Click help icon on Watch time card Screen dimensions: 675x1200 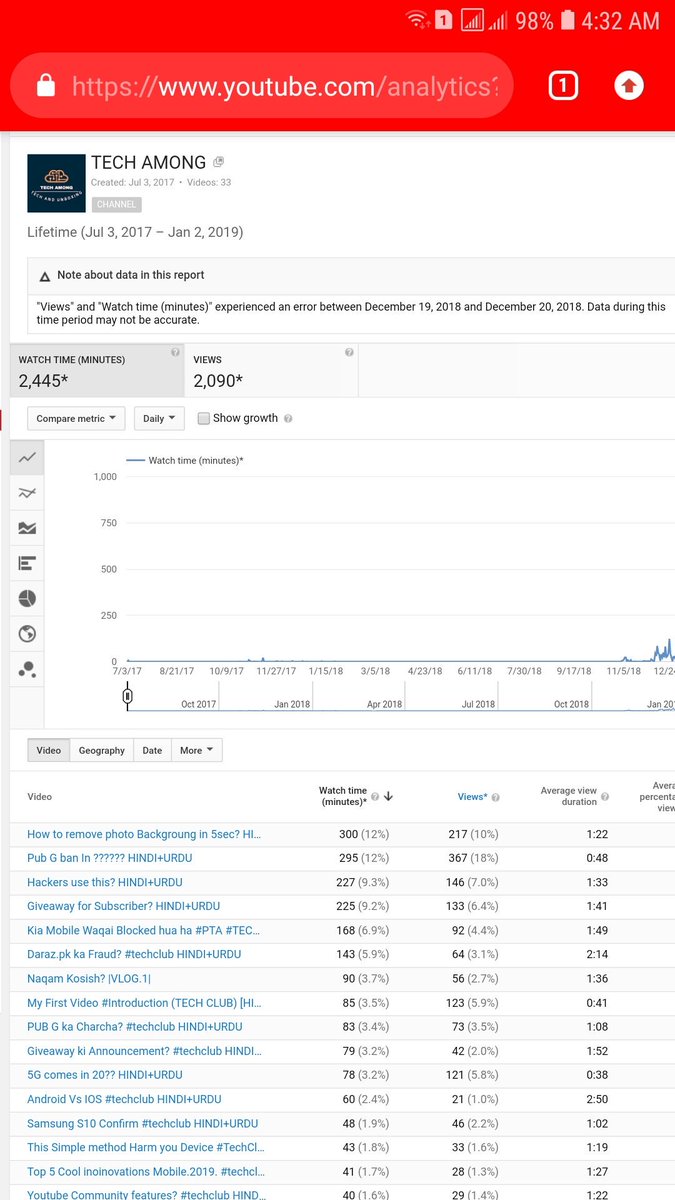point(175,353)
